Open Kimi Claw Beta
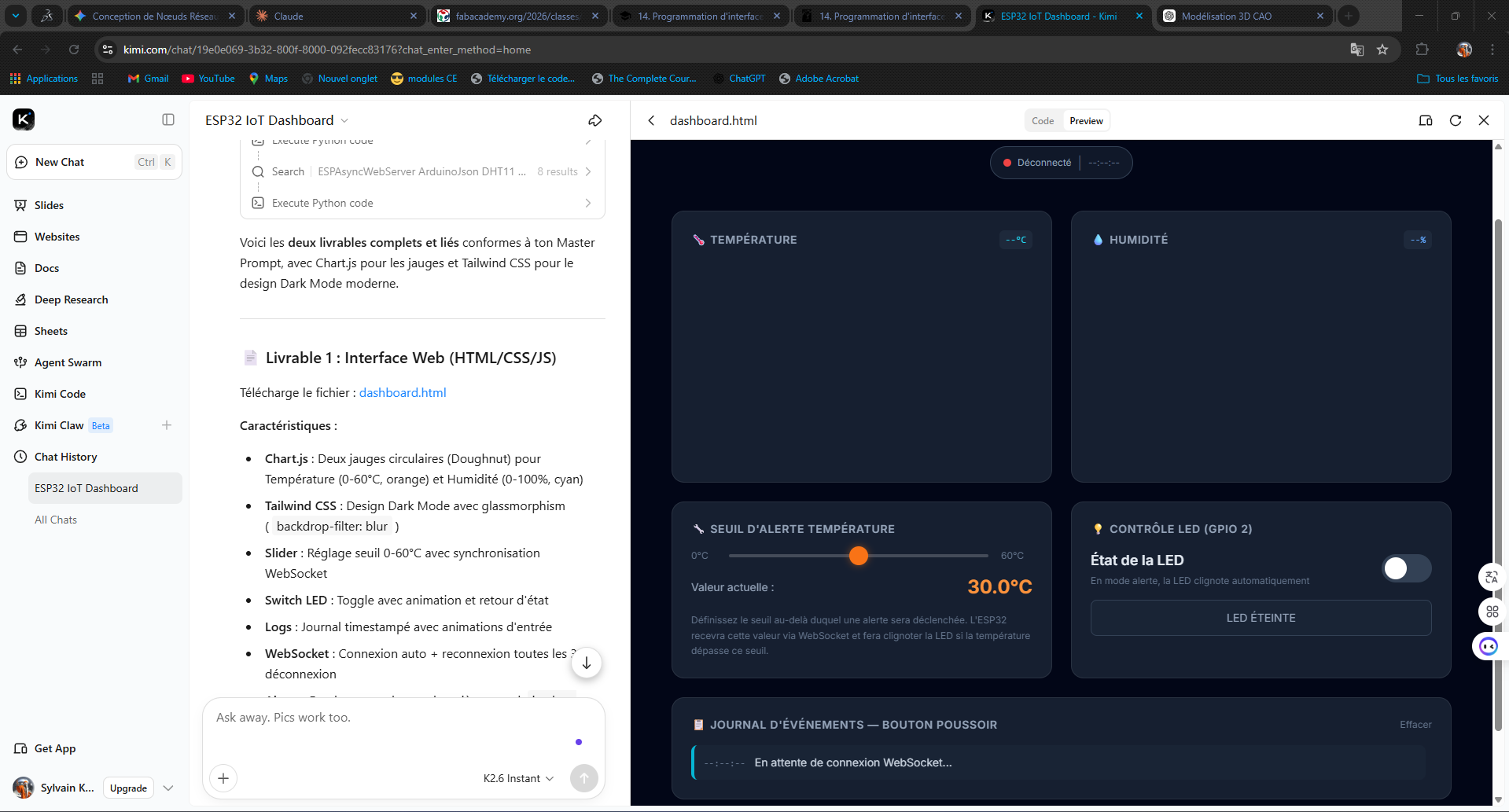 pyautogui.click(x=75, y=425)
